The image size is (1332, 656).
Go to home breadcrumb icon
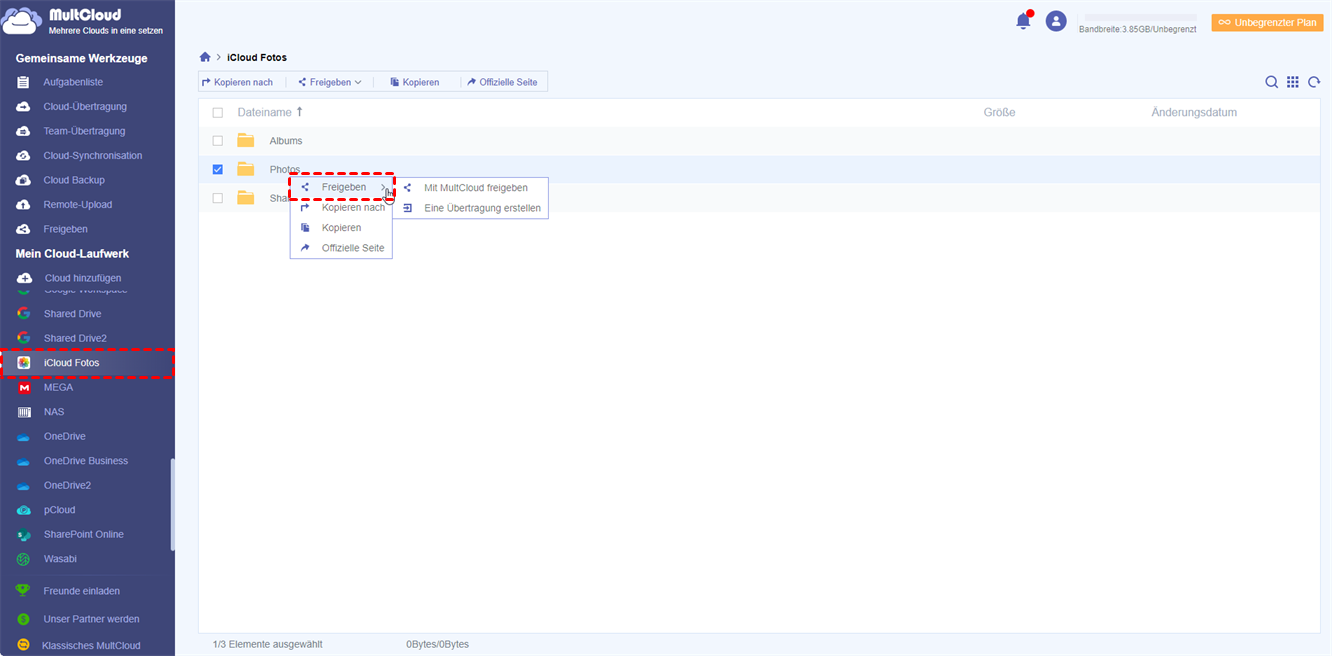pyautogui.click(x=205, y=57)
